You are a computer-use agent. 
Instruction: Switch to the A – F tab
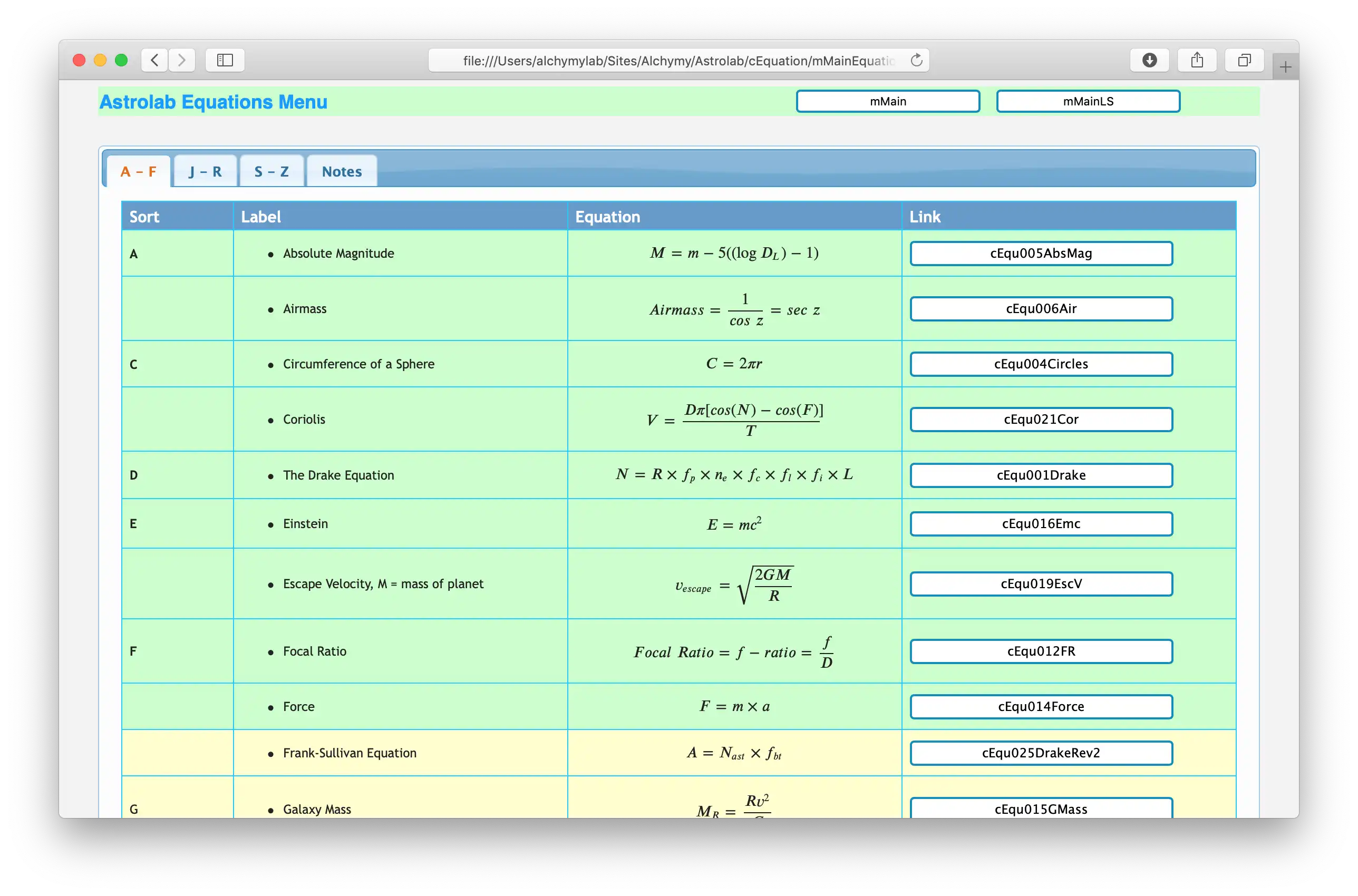tap(138, 171)
